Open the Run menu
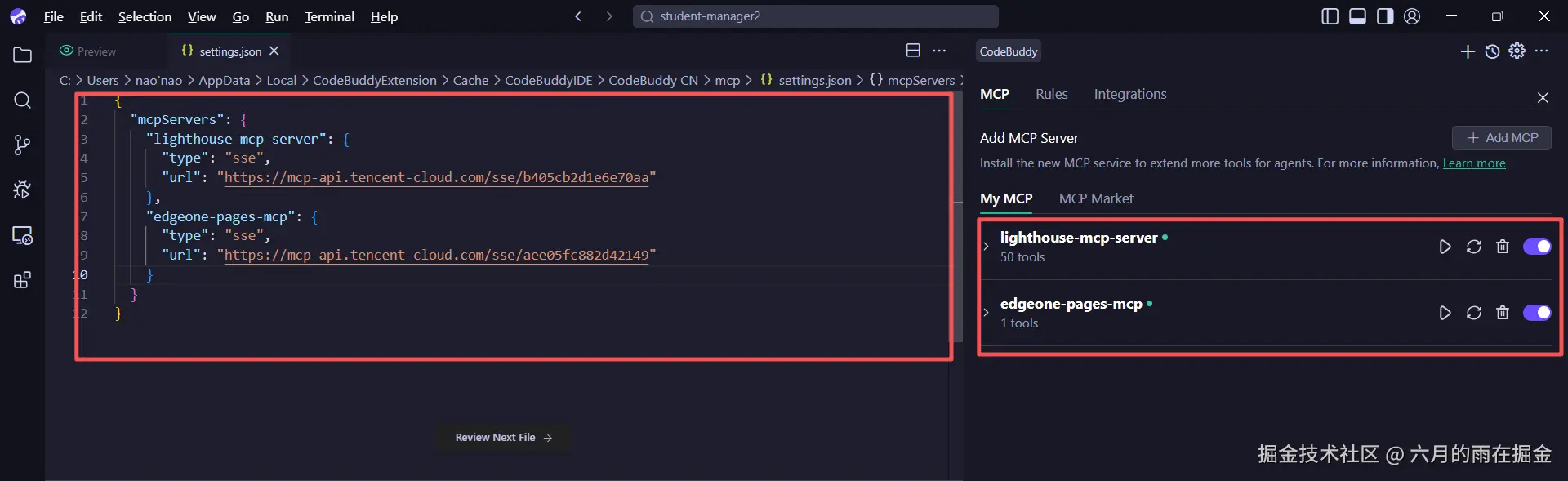This screenshot has width=1568, height=481. pos(277,16)
